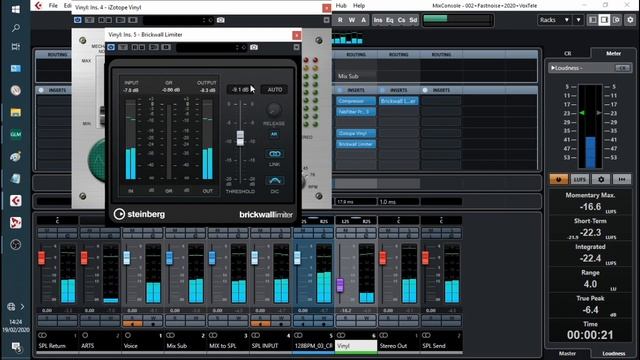Bypass channel strip with the Cs button
The image size is (640, 360).
[x=401, y=20]
